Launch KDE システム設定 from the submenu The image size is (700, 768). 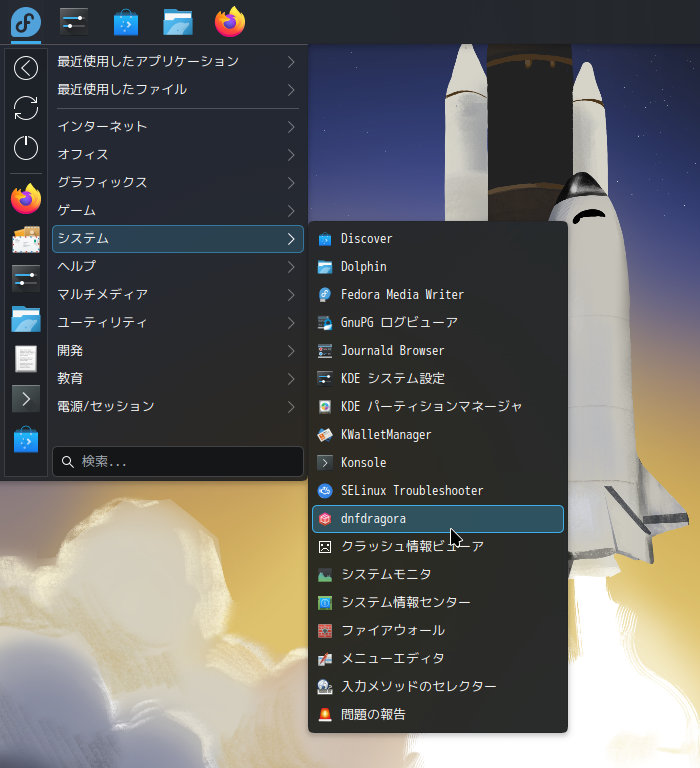(x=438, y=379)
